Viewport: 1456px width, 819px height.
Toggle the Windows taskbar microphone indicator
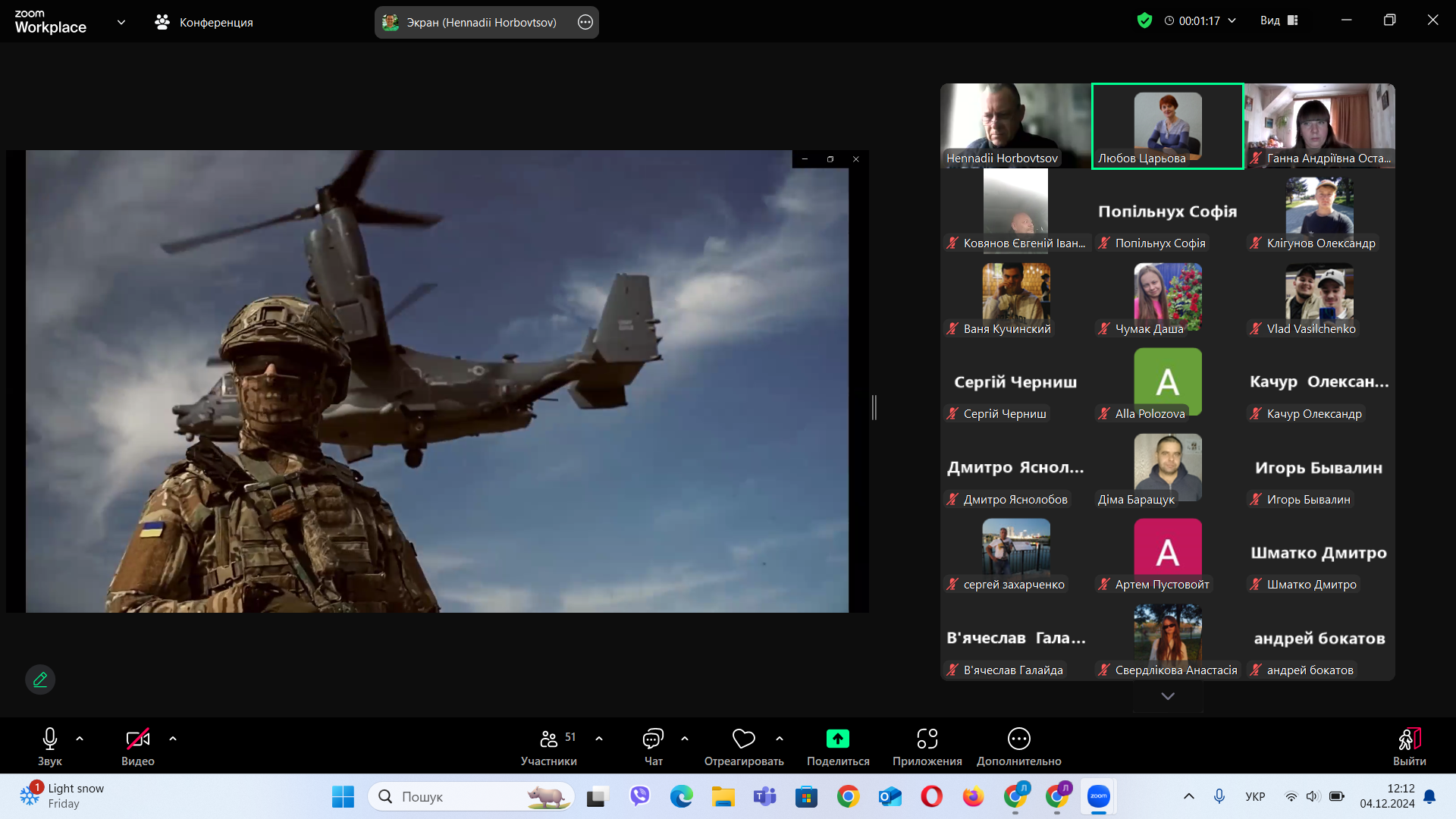1219,796
